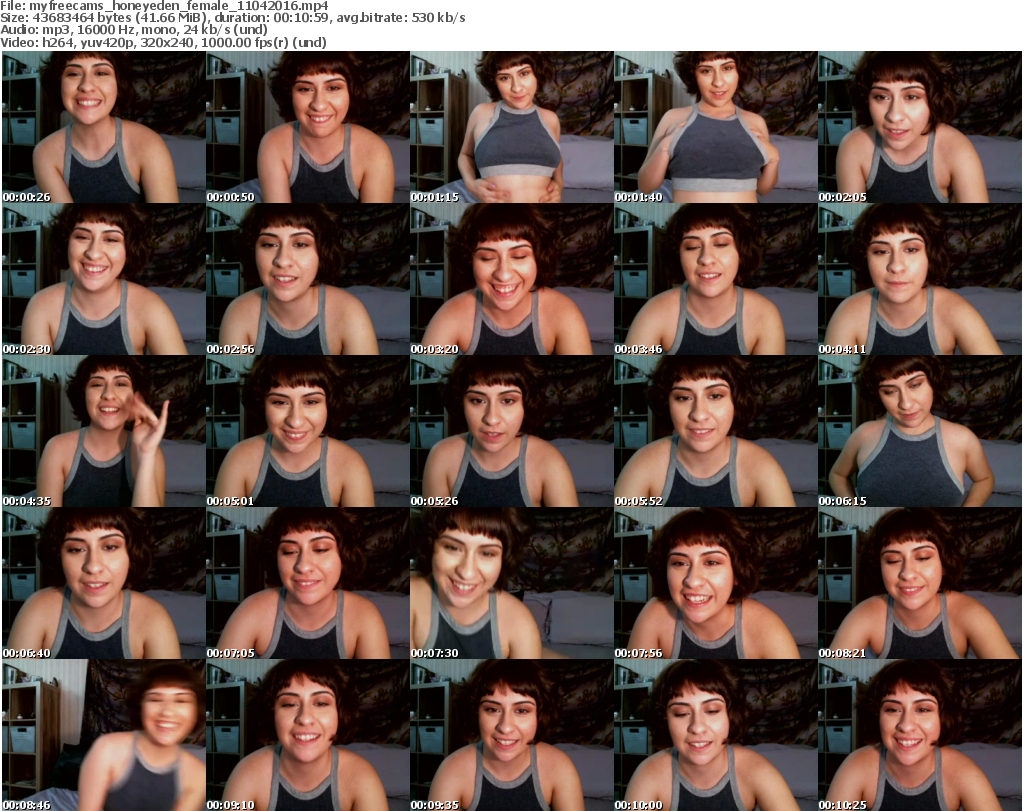Select the thumbnail stamped 00:00:26
The width and height of the screenshot is (1024, 811).
tap(104, 127)
